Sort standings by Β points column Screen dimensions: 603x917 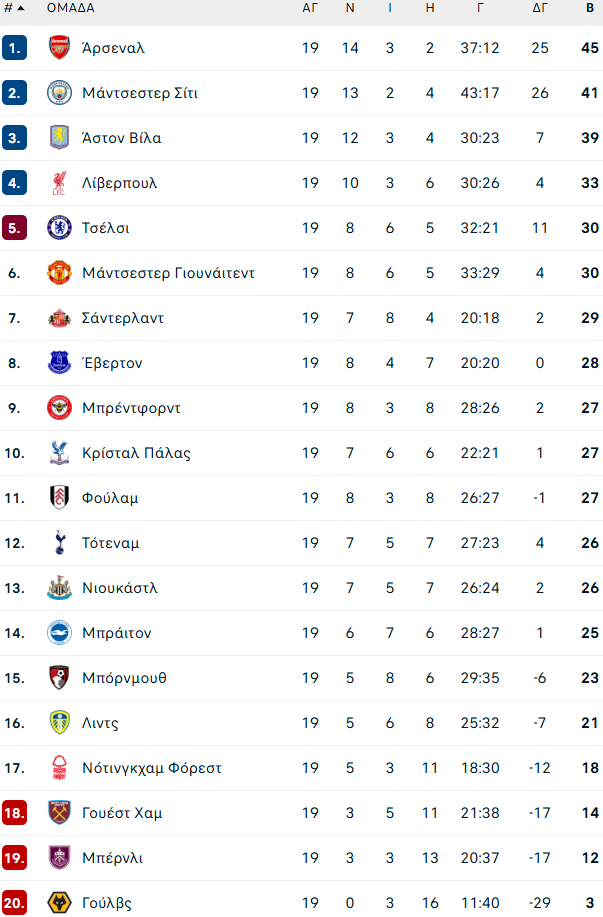click(590, 7)
